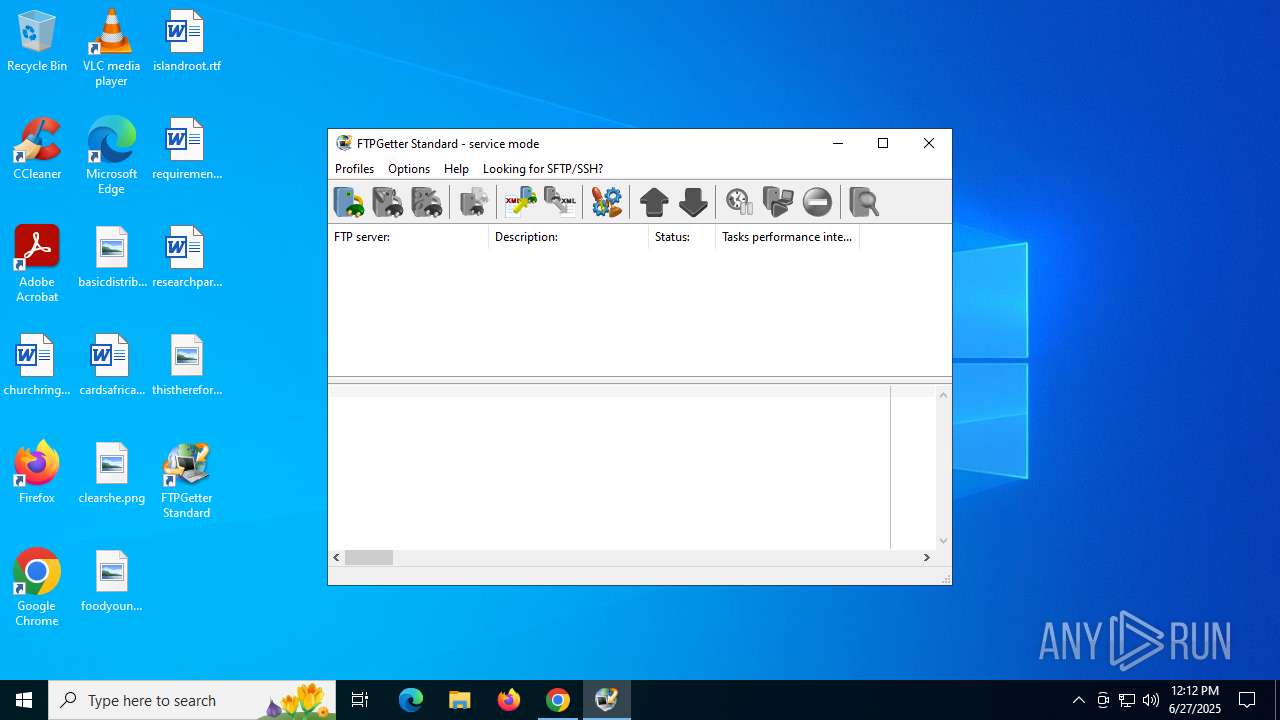This screenshot has height=720, width=1280.
Task: Open the Looking for SFTP/SSH? menu
Action: 543,169
